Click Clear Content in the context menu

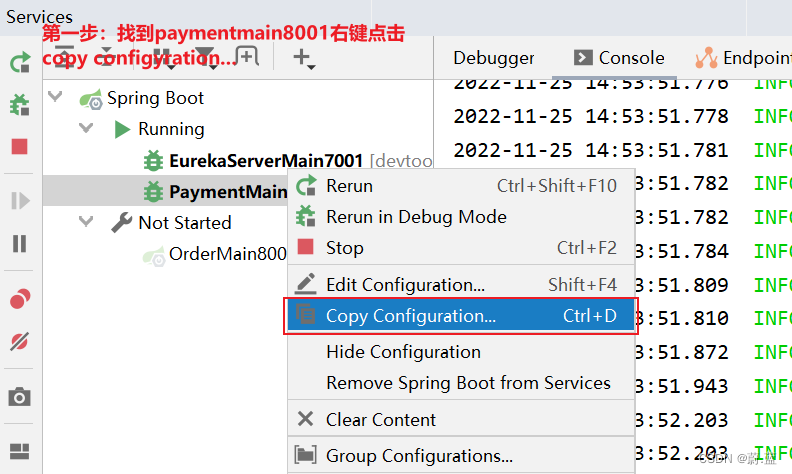pyautogui.click(x=380, y=420)
